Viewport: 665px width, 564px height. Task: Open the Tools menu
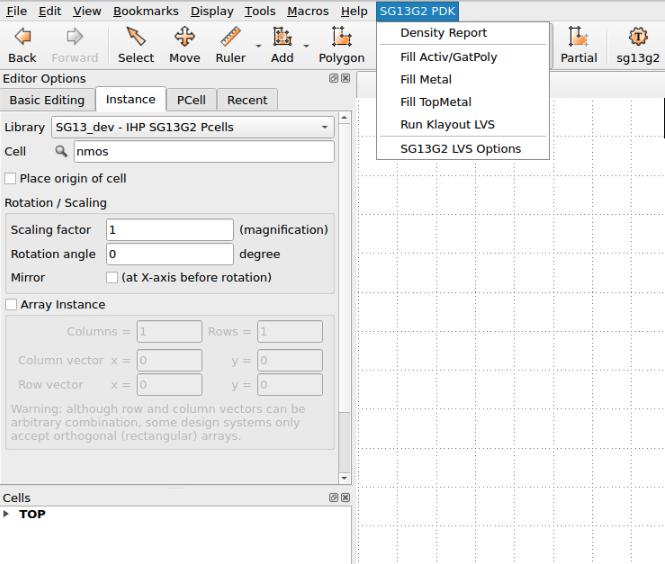click(260, 11)
